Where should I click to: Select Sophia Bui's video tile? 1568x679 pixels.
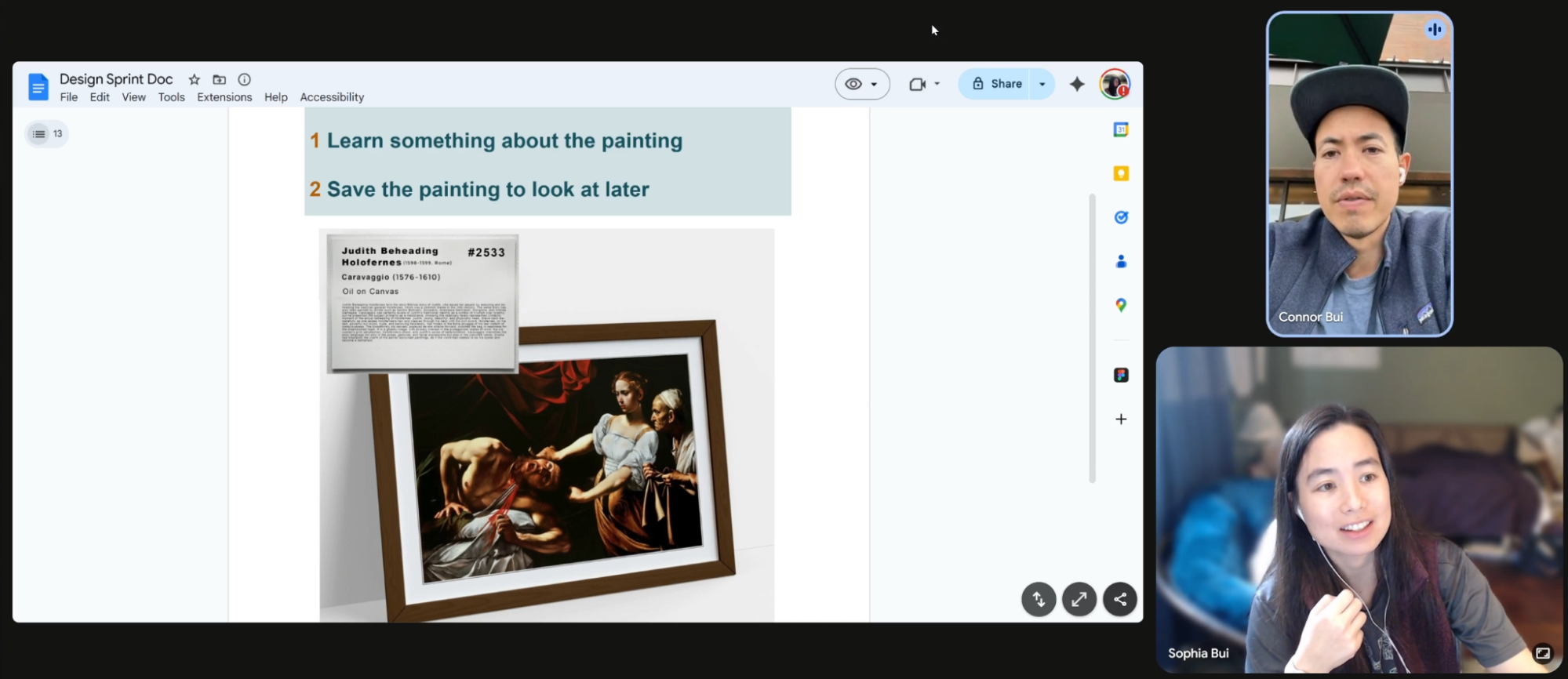click(1359, 510)
